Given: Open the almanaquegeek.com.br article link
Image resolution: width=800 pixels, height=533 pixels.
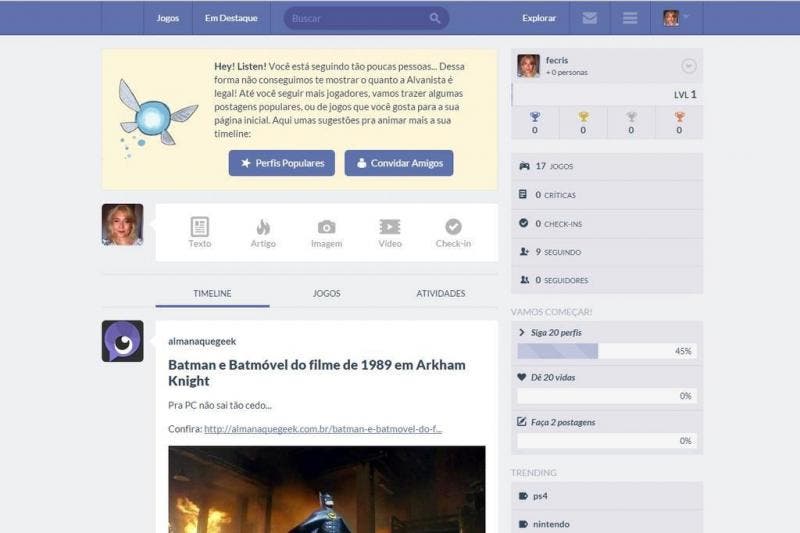Looking at the screenshot, I should 322,429.
